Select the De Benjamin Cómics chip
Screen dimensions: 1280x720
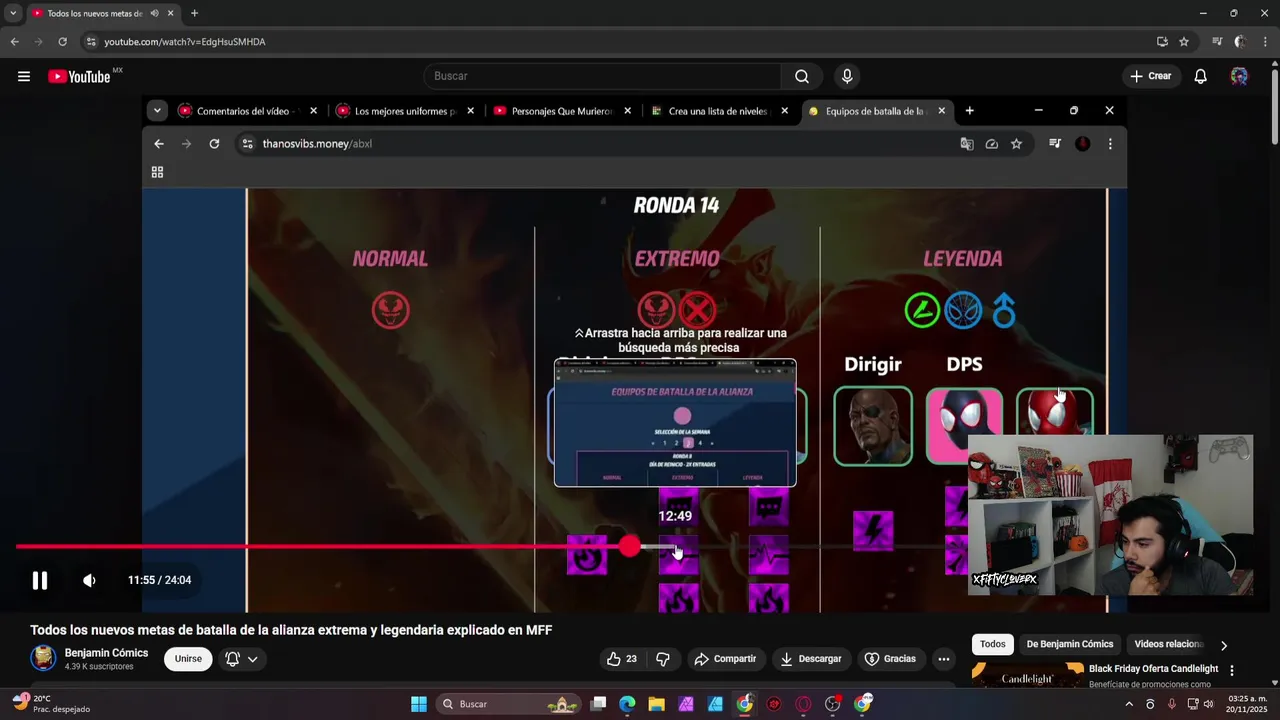[x=1069, y=644]
